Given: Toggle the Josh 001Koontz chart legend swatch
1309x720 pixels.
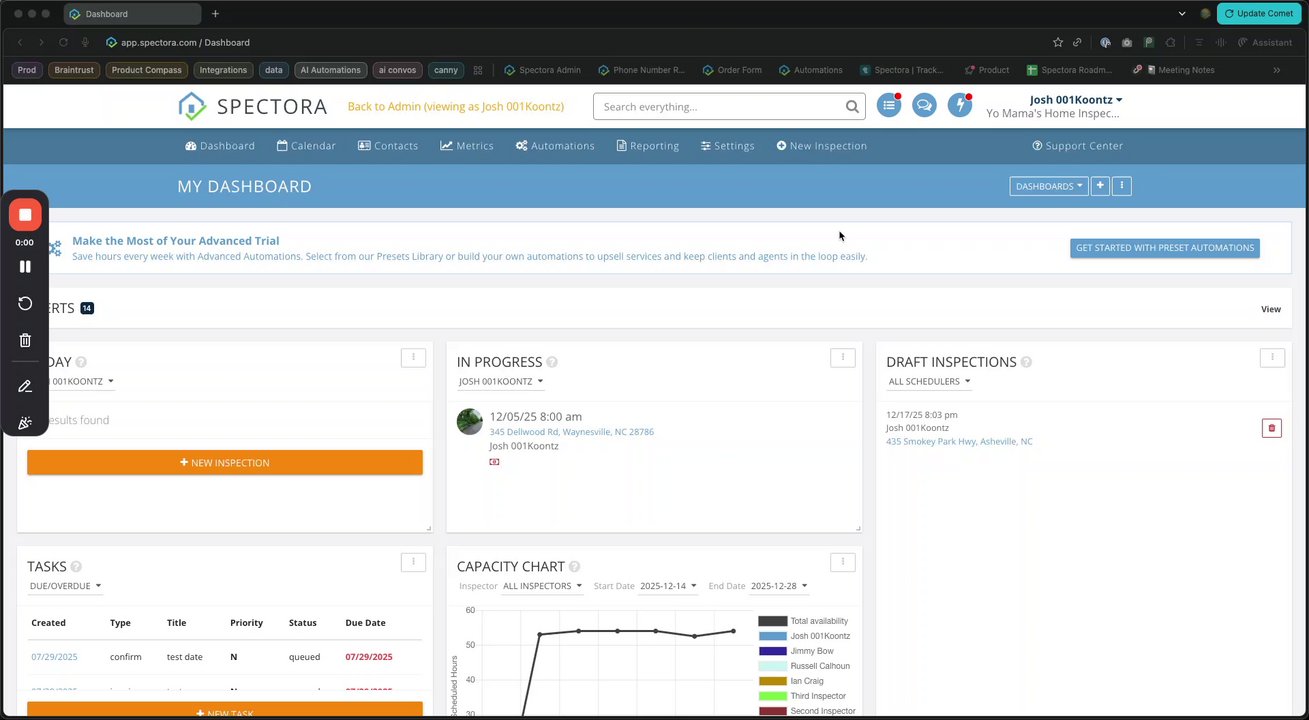Looking at the screenshot, I should pos(773,636).
